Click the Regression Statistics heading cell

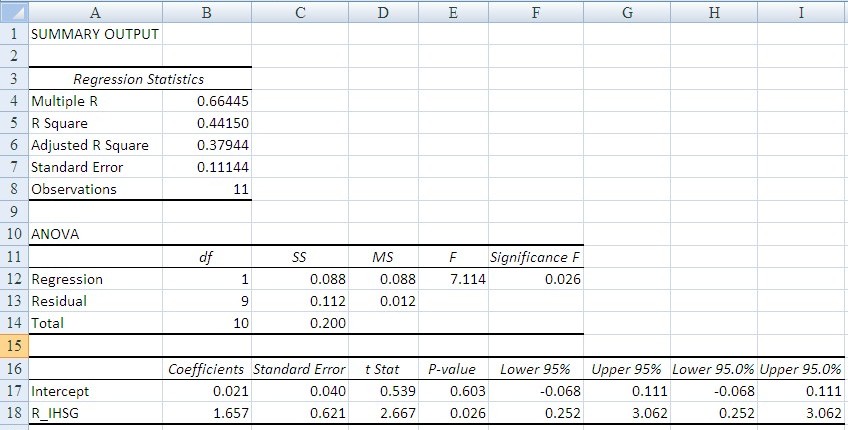tap(138, 79)
